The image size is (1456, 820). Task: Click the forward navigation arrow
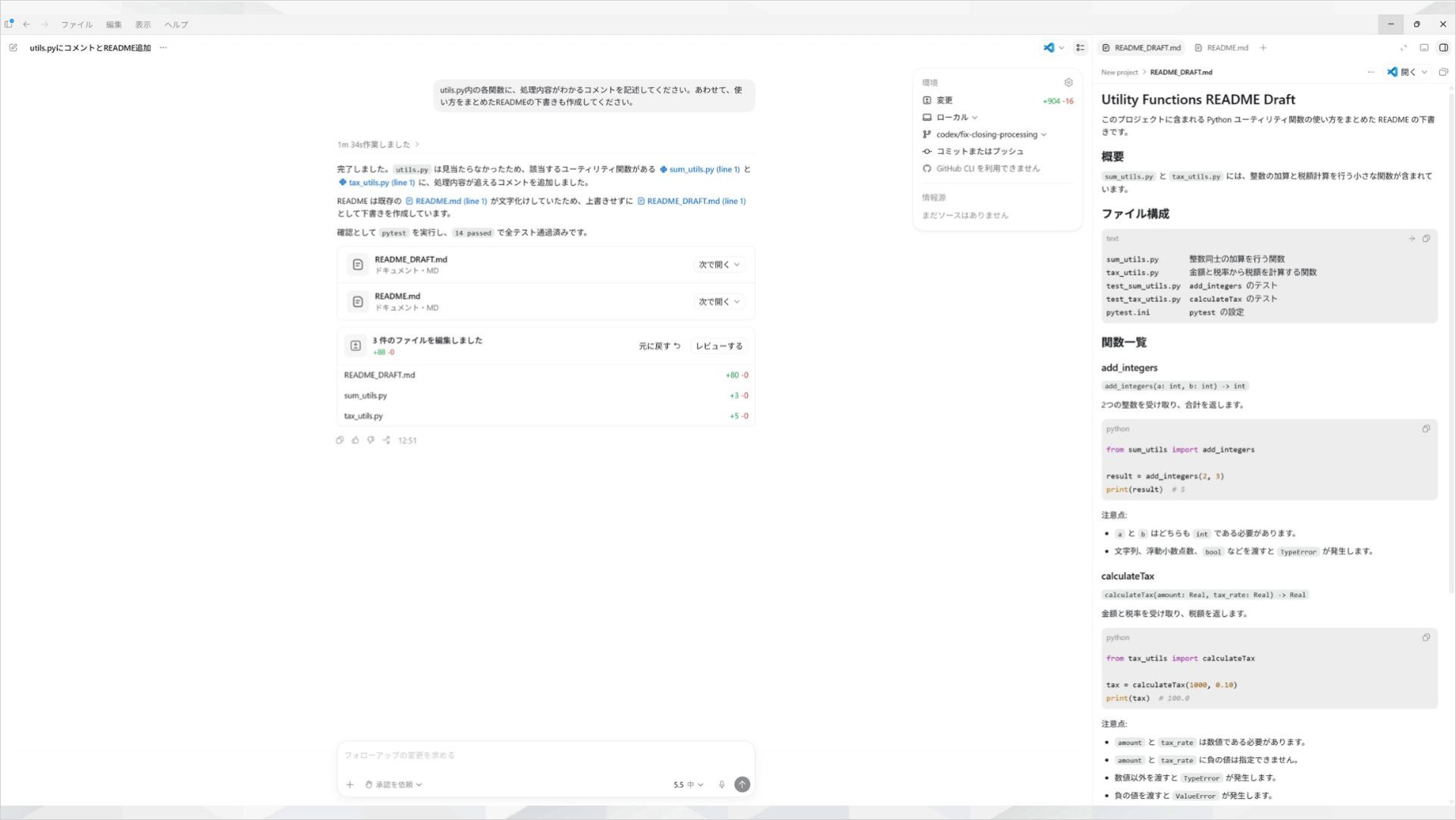(x=45, y=24)
